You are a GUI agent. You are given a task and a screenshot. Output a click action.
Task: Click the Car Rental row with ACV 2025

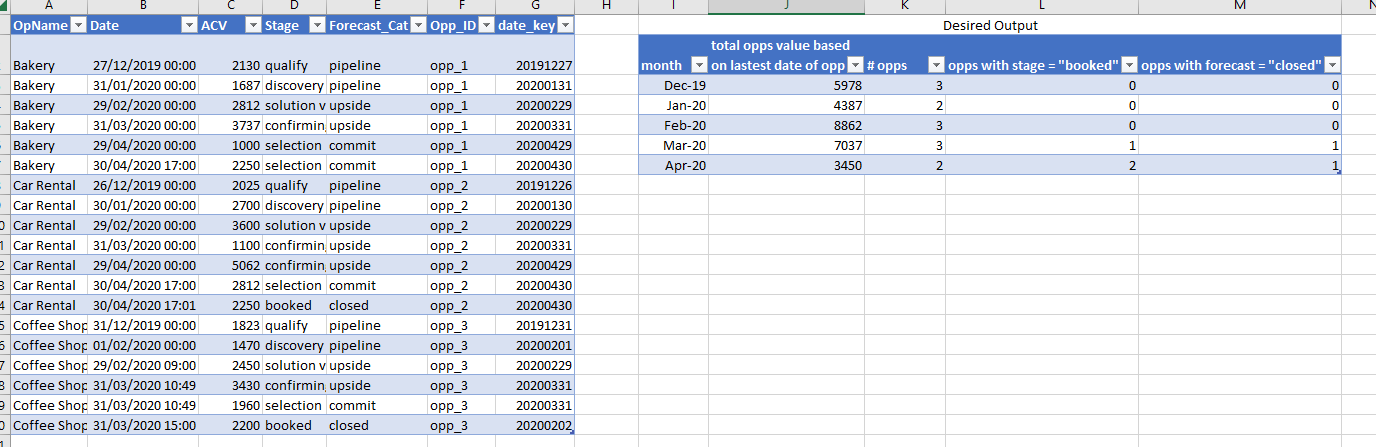click(292, 185)
